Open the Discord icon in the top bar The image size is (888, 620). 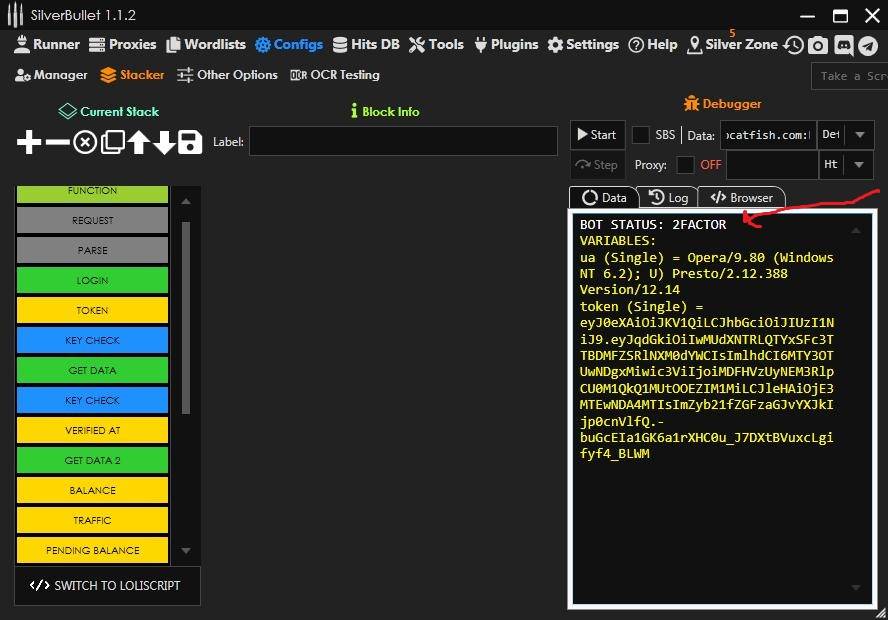click(843, 45)
